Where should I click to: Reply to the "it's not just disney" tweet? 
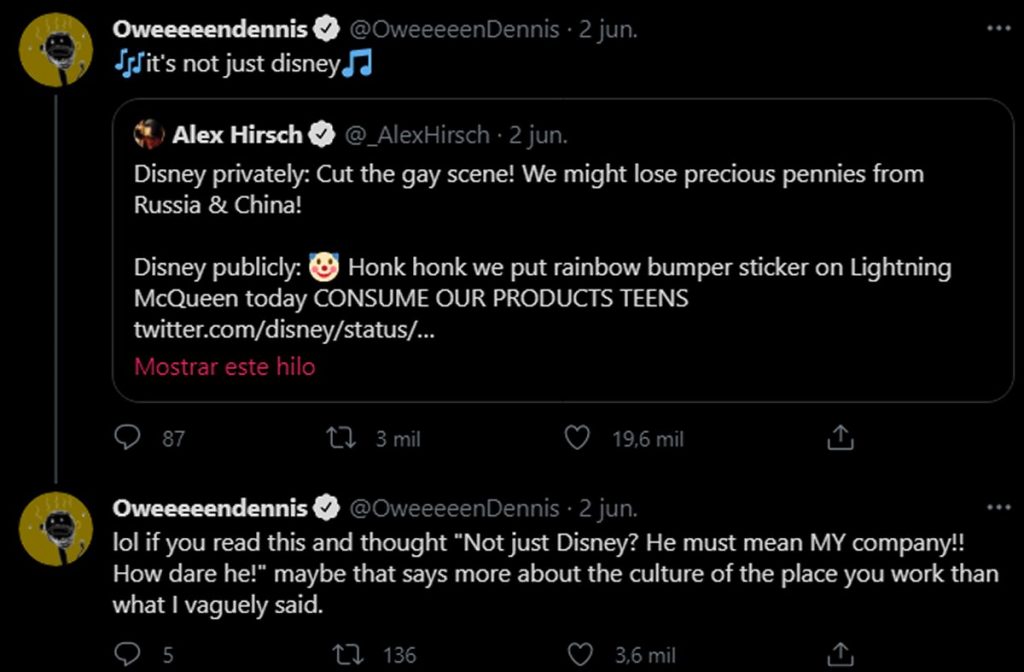click(x=127, y=438)
